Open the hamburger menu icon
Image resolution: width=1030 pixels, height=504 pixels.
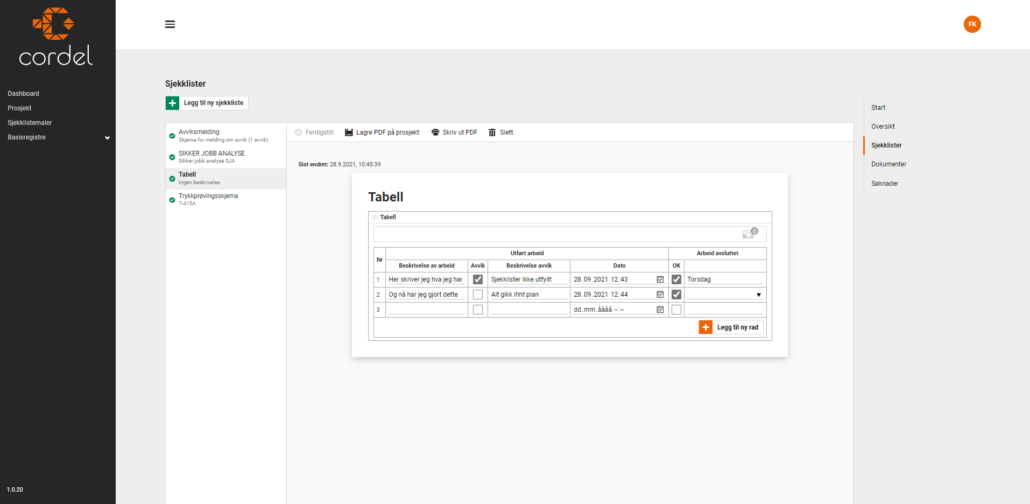click(170, 24)
